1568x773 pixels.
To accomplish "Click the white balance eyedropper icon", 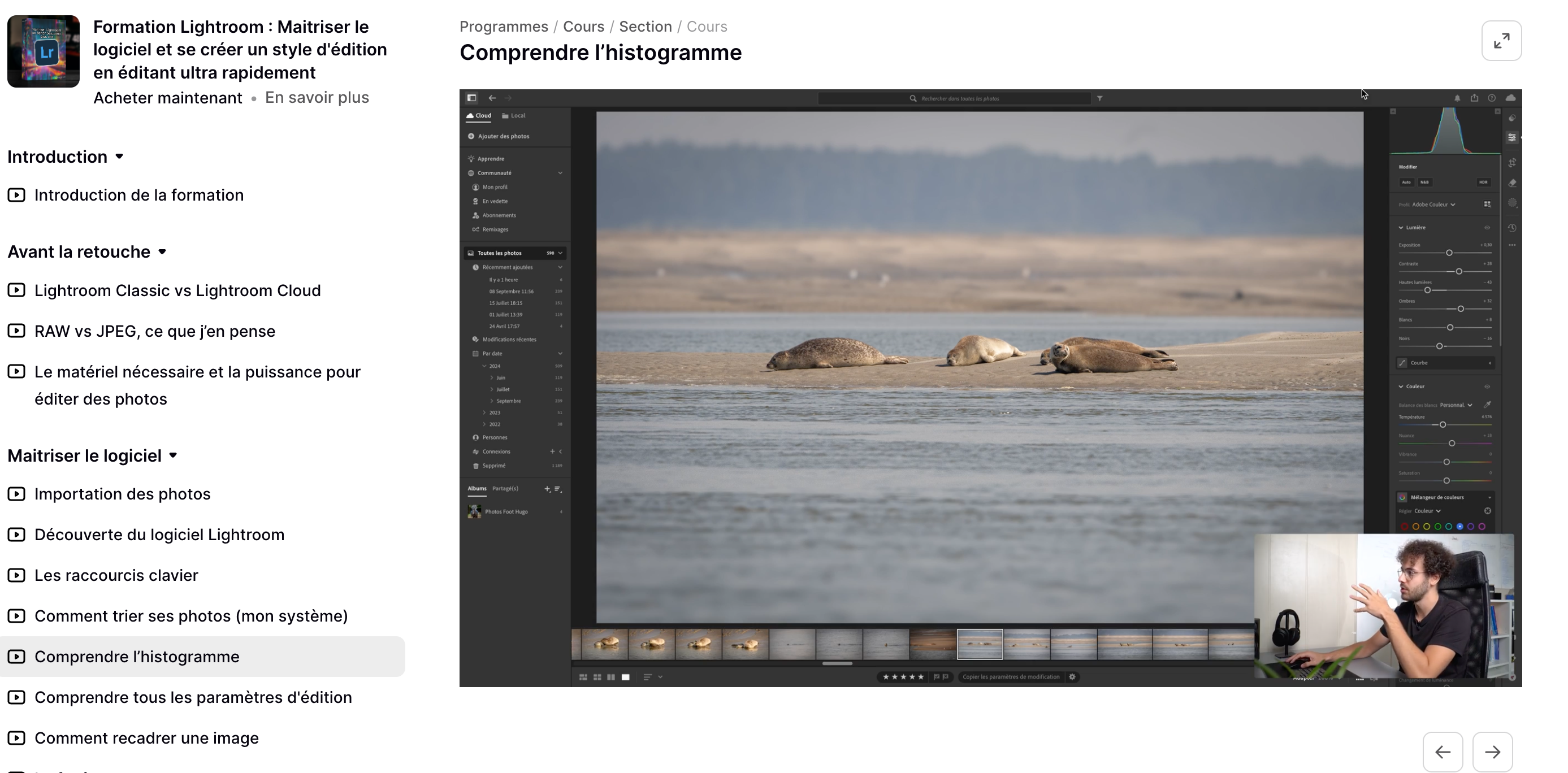I will (x=1487, y=405).
